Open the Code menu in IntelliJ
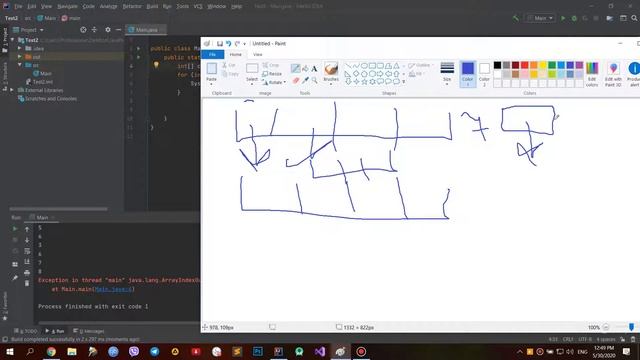 coord(89,7)
